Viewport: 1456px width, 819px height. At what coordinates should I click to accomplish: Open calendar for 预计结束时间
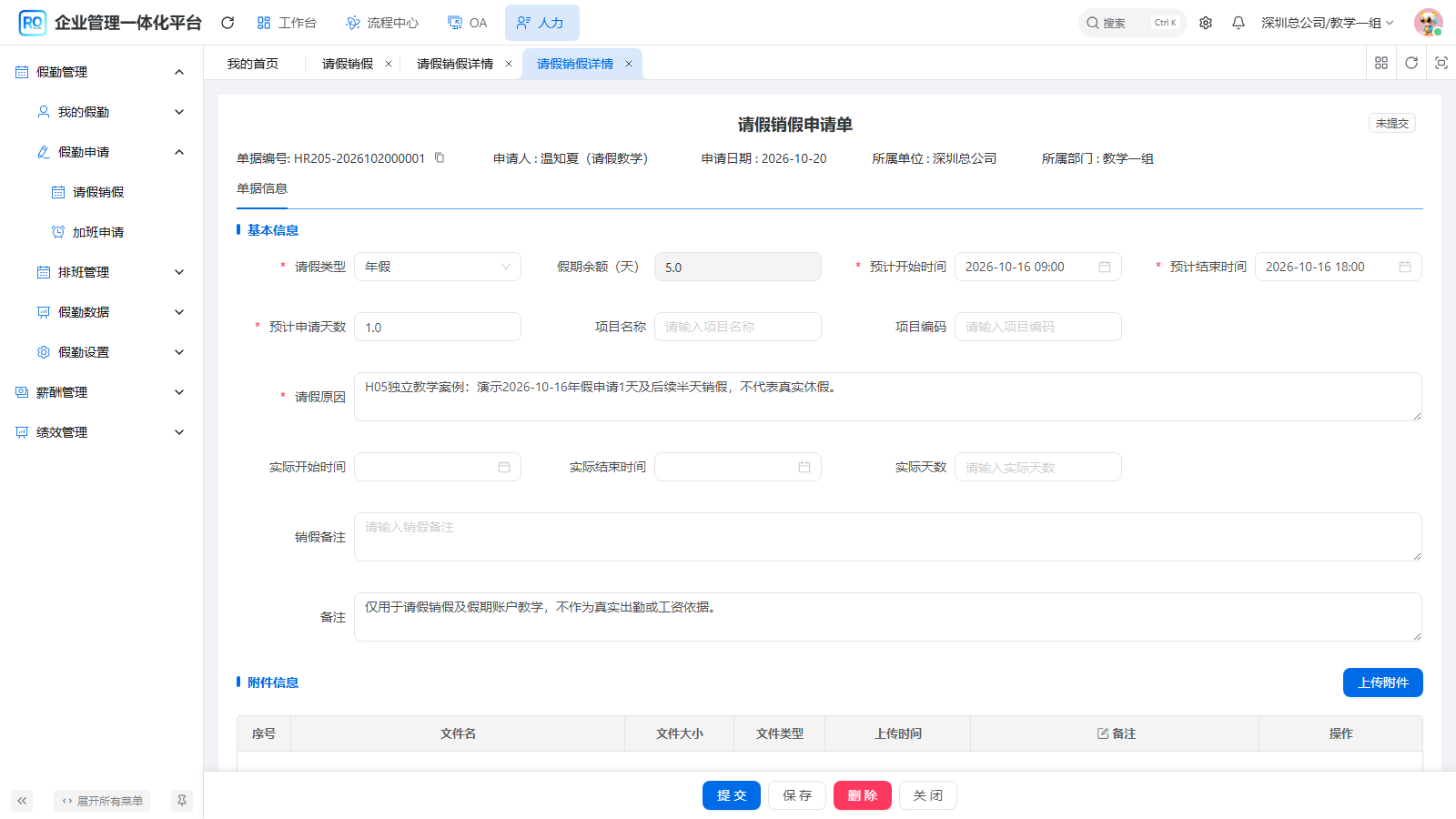pyautogui.click(x=1405, y=267)
